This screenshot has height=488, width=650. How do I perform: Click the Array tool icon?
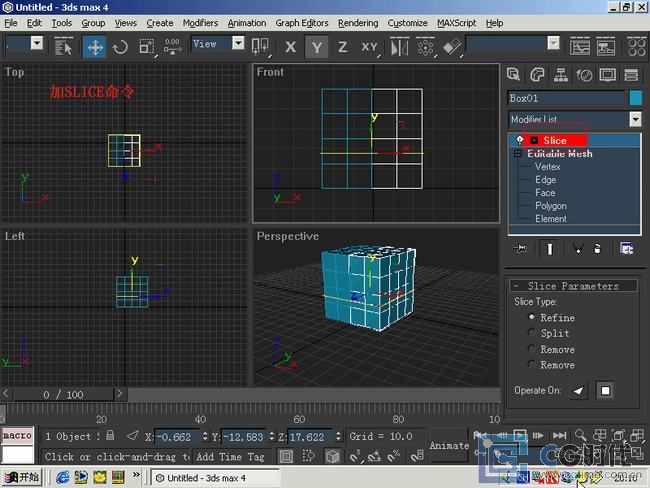(426, 47)
